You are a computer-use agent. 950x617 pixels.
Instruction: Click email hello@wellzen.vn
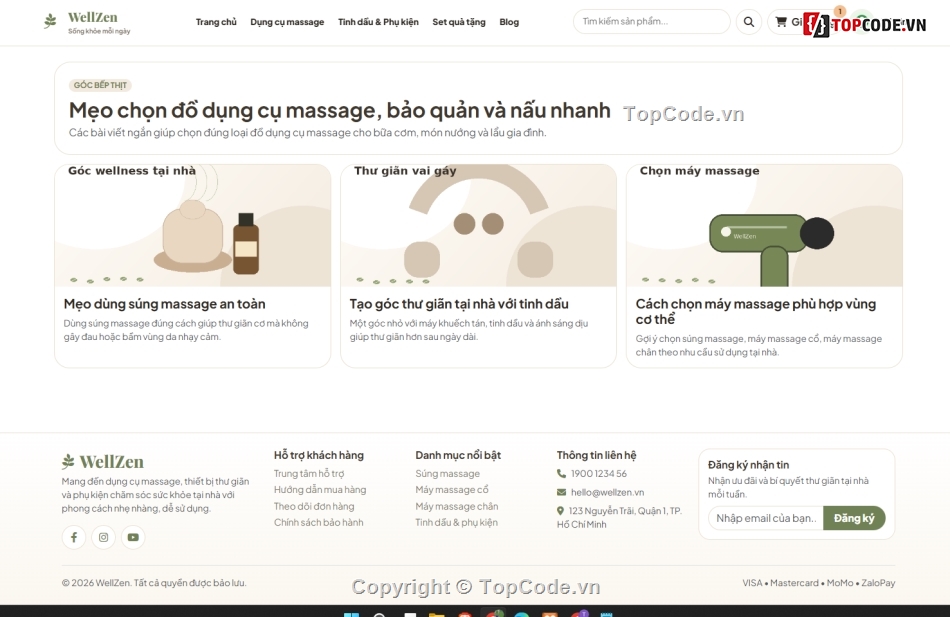607,492
